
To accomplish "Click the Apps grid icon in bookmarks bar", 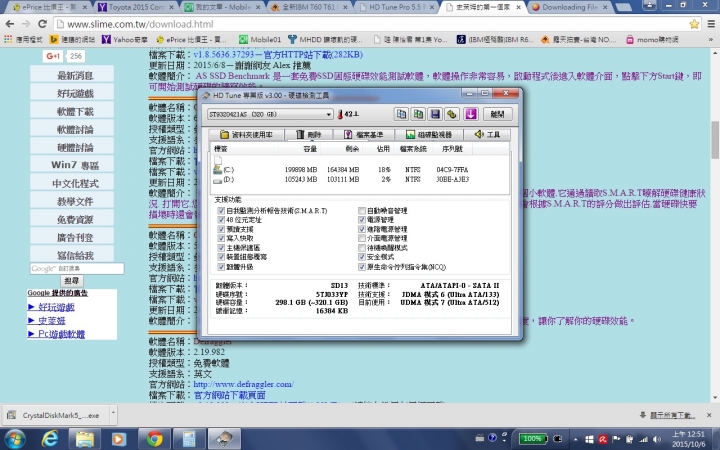I will coord(8,39).
